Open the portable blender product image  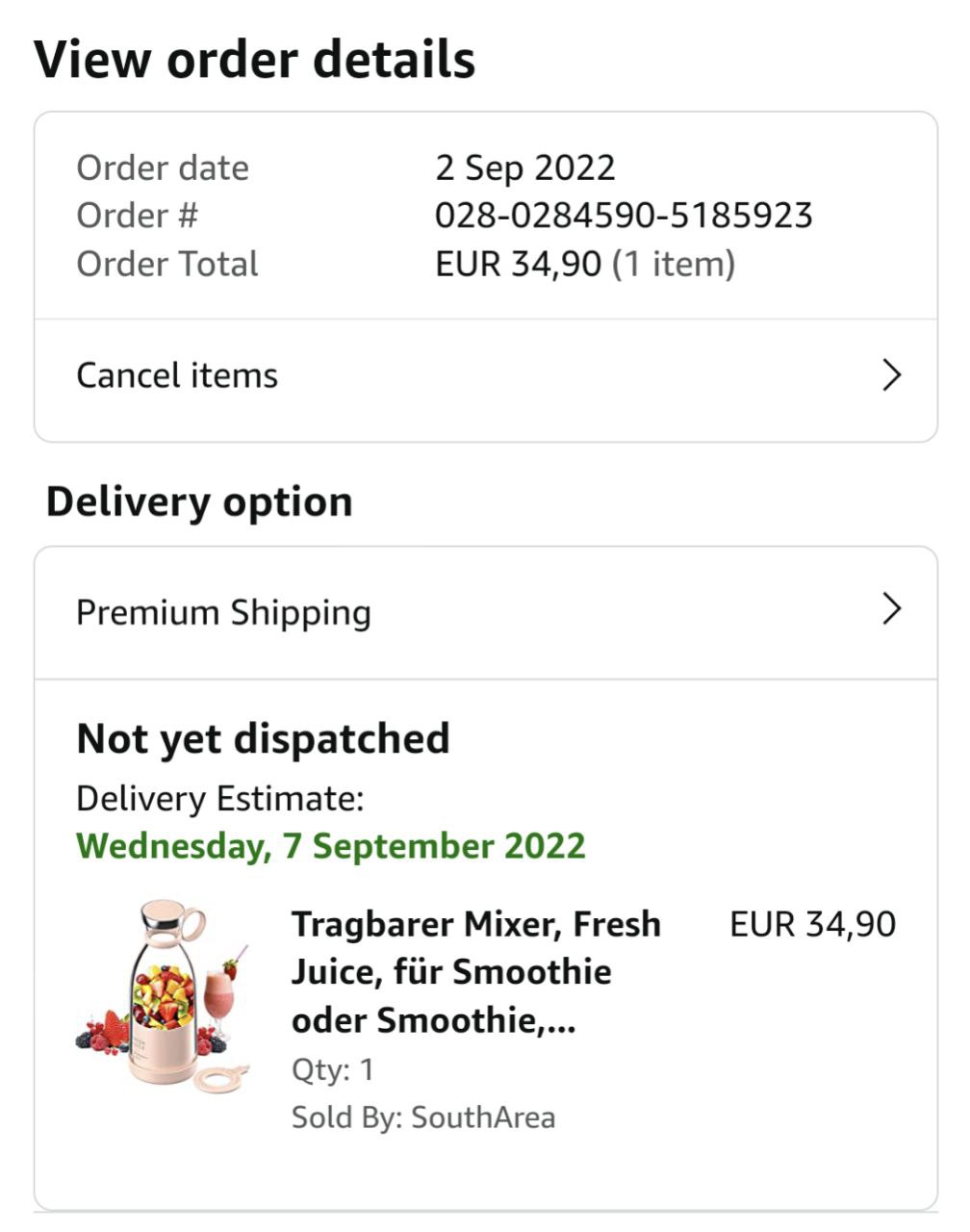tap(164, 995)
